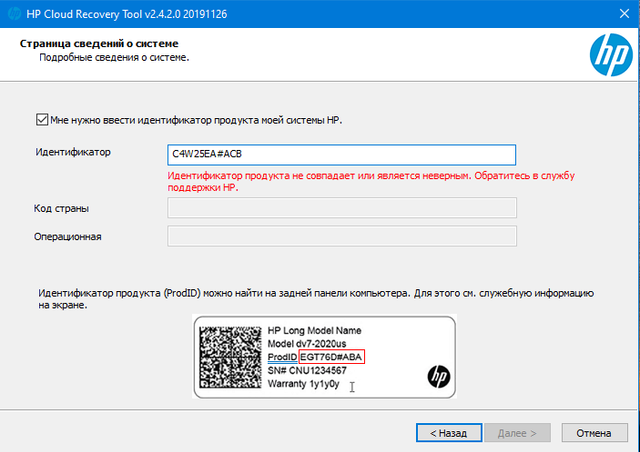Click the red product ID error message
The image size is (640, 452).
click(x=371, y=181)
